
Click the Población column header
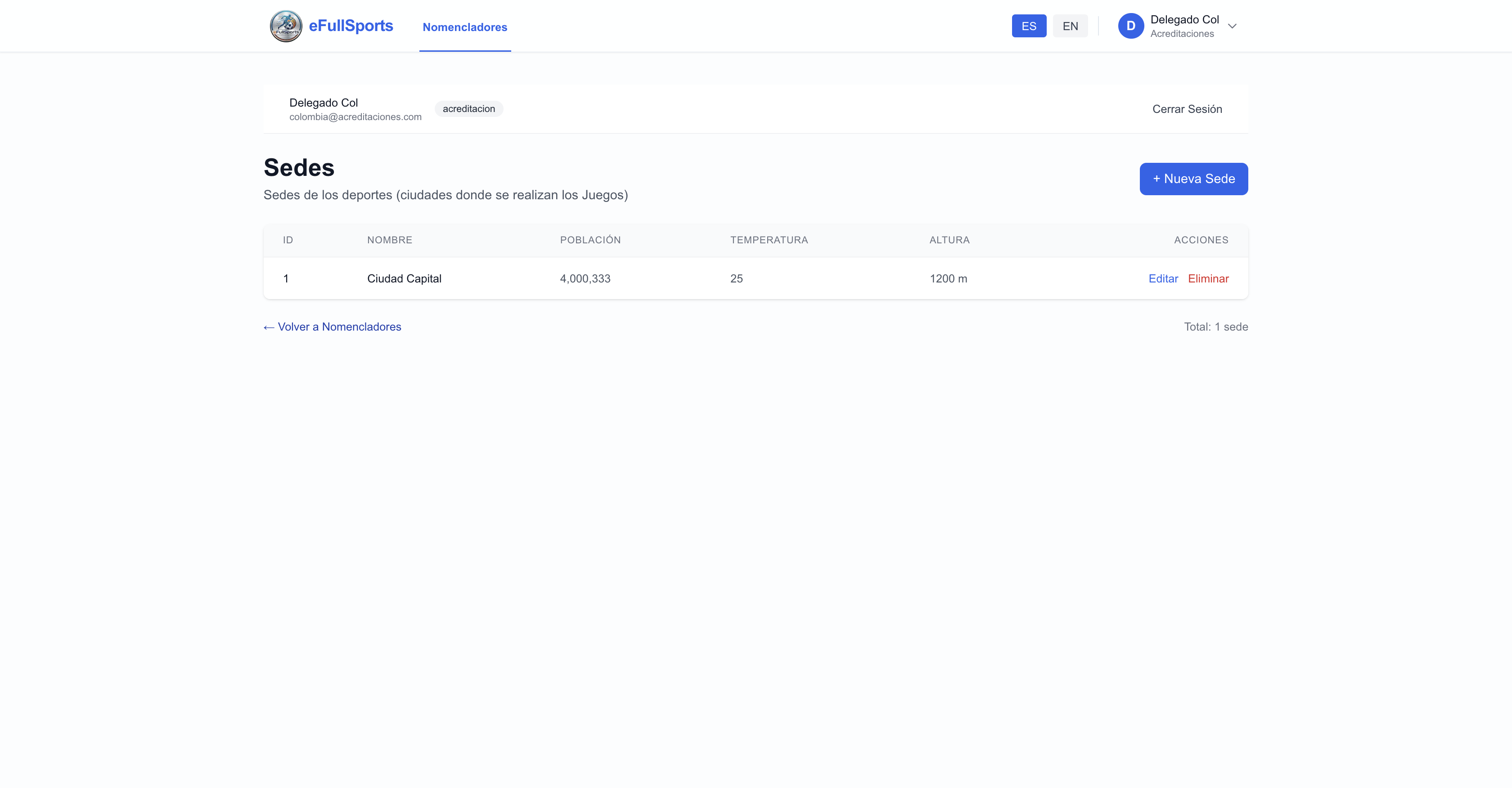(590, 240)
